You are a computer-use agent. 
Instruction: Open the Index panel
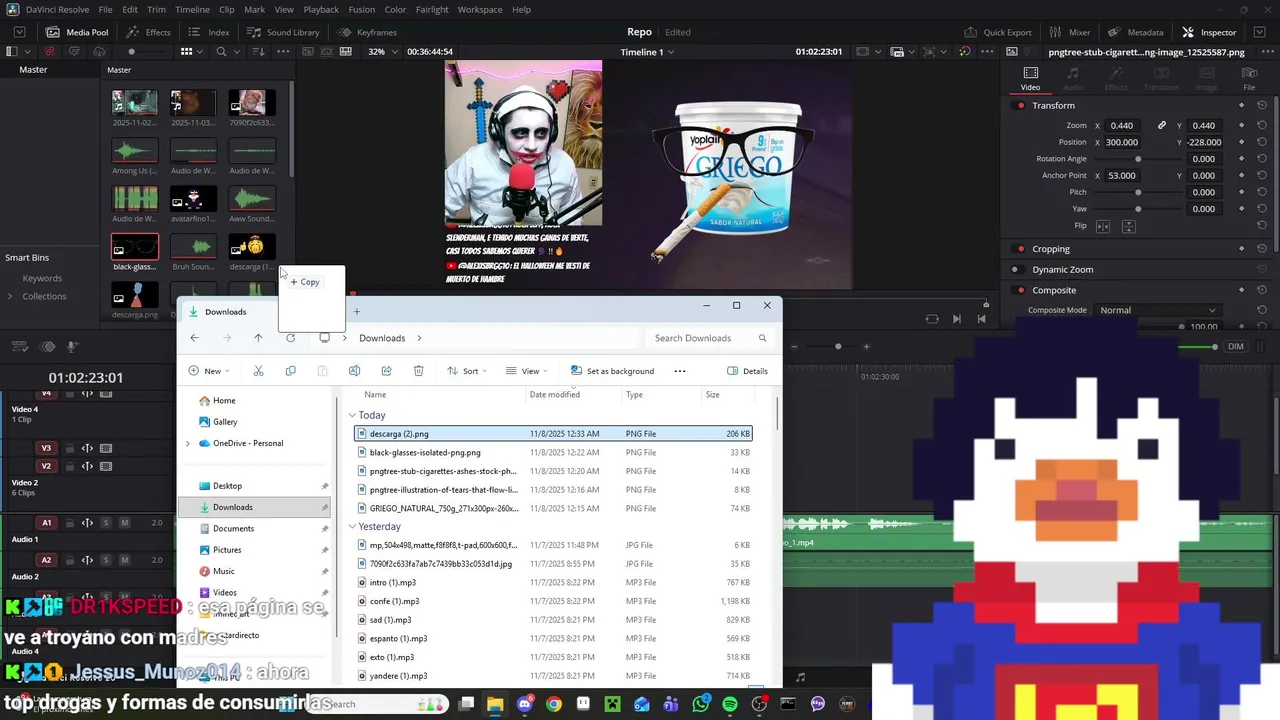pos(209,32)
